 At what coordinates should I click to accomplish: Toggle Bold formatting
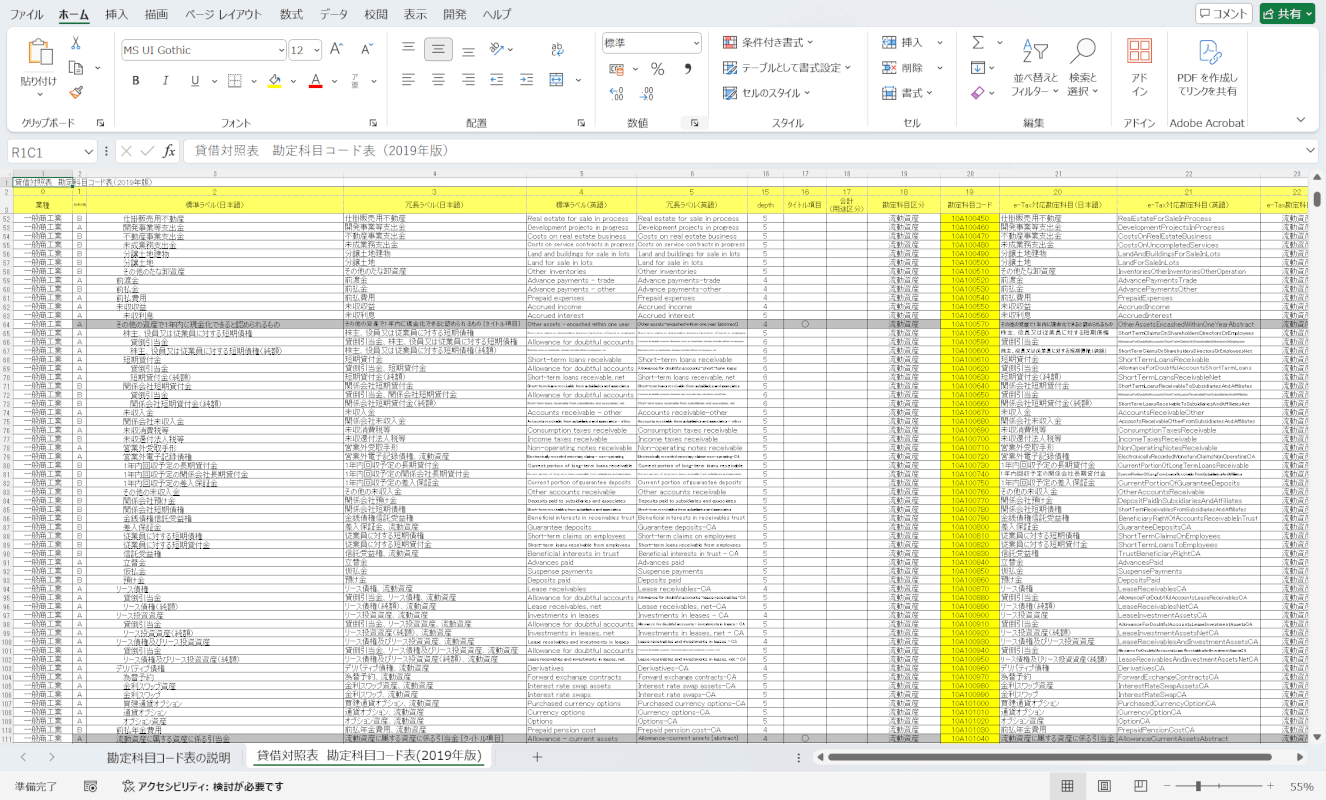(x=137, y=81)
